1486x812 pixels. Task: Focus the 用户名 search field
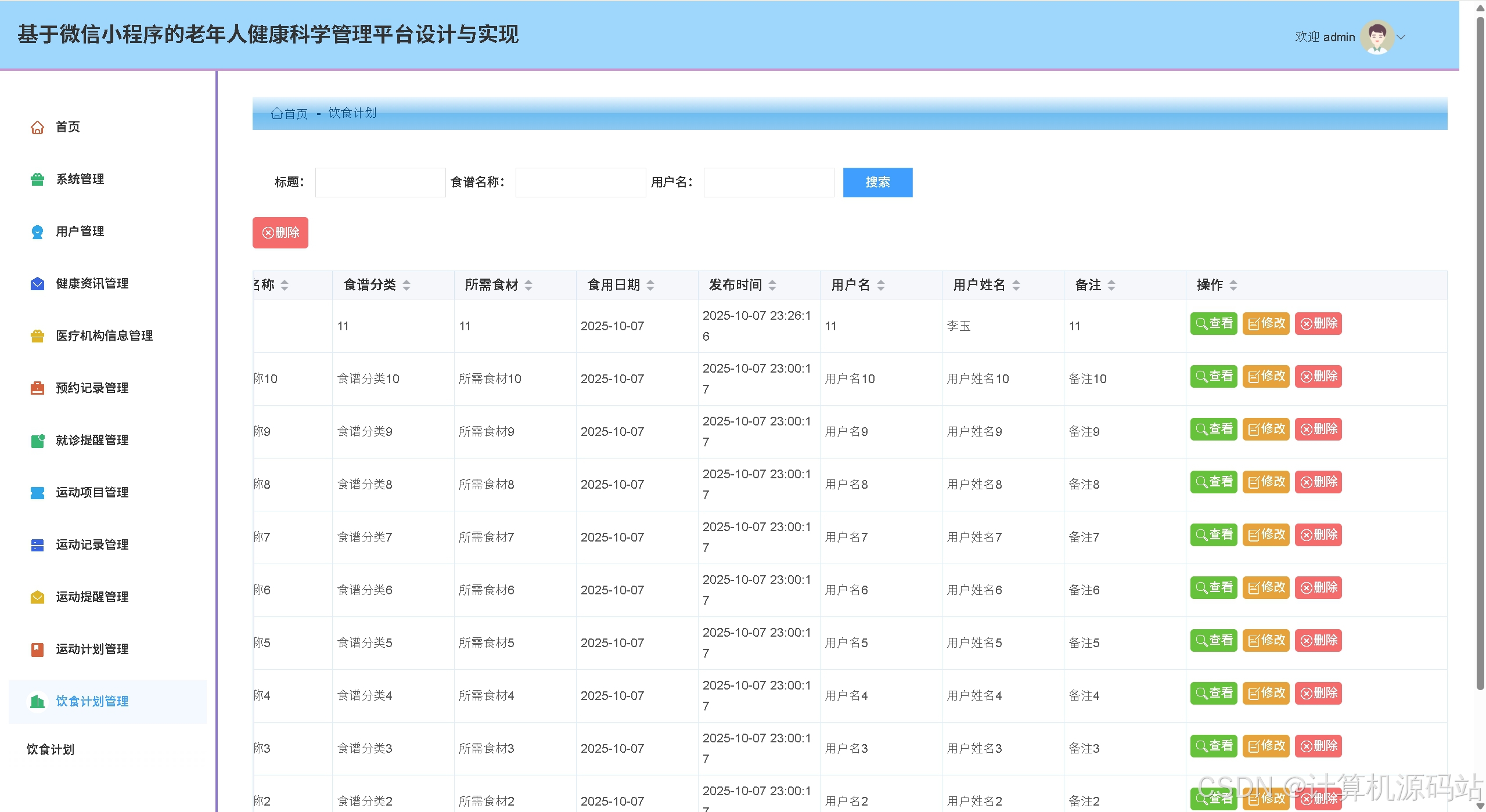769,182
